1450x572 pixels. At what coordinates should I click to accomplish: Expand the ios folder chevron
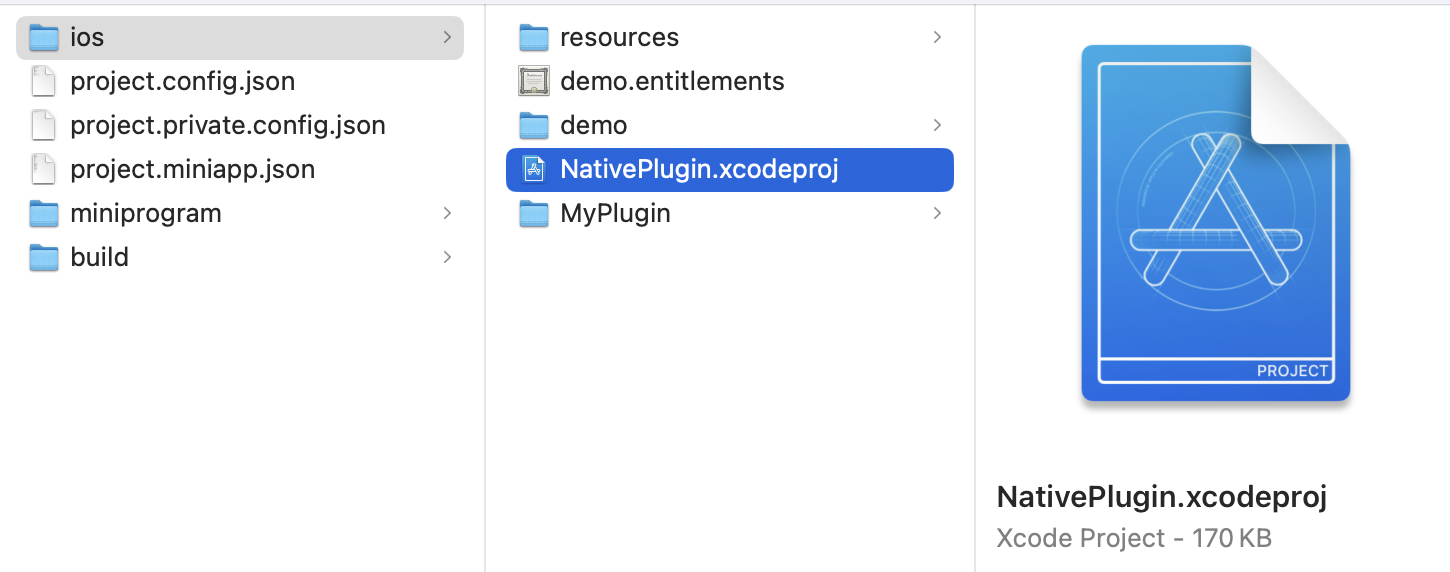(x=446, y=37)
